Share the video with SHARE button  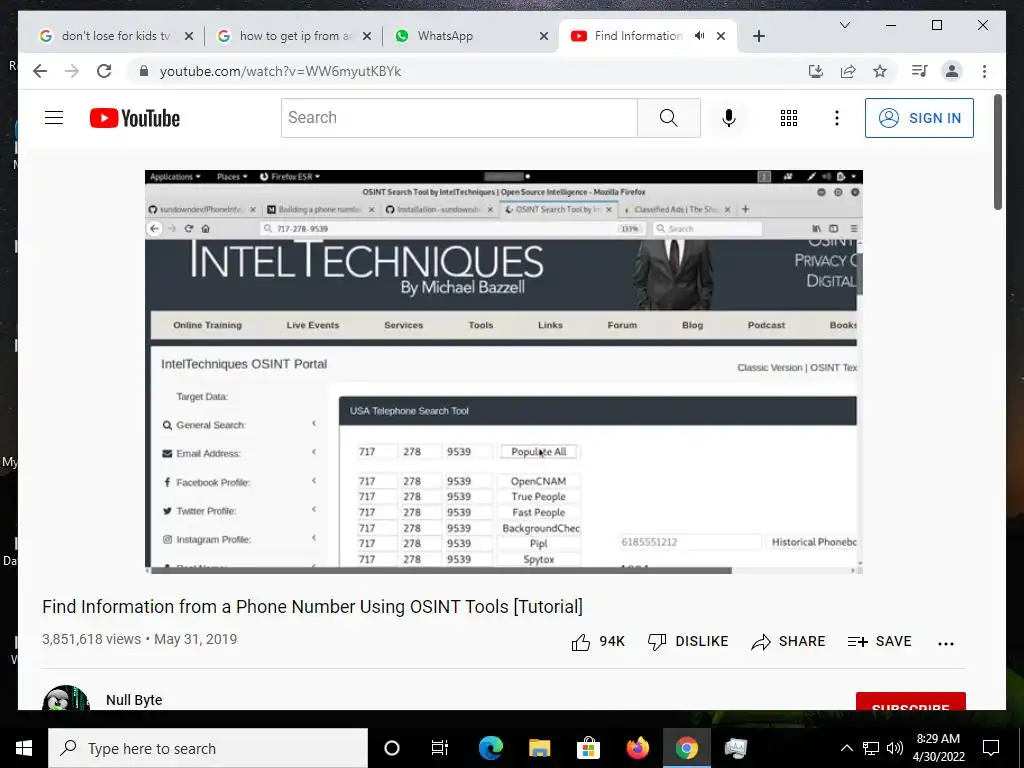coord(788,642)
